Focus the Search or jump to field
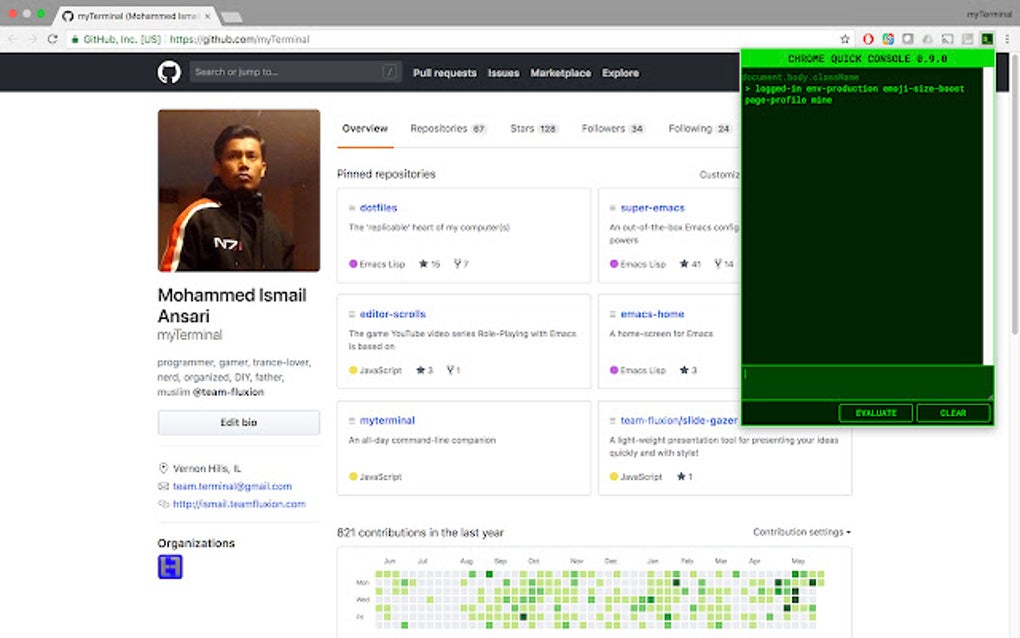This screenshot has width=1020, height=638. coord(295,72)
